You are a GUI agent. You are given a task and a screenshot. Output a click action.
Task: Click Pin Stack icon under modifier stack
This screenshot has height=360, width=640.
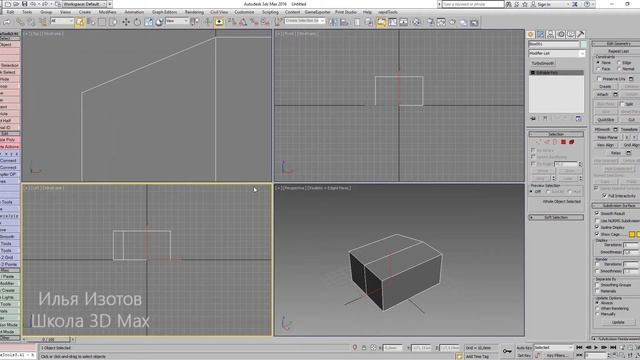coord(533,118)
